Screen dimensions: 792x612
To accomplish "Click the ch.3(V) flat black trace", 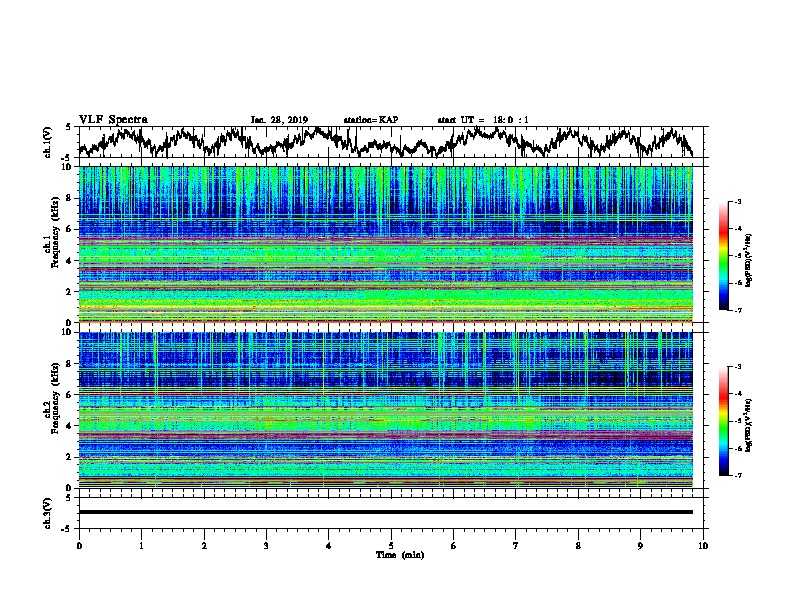I will [x=386, y=512].
